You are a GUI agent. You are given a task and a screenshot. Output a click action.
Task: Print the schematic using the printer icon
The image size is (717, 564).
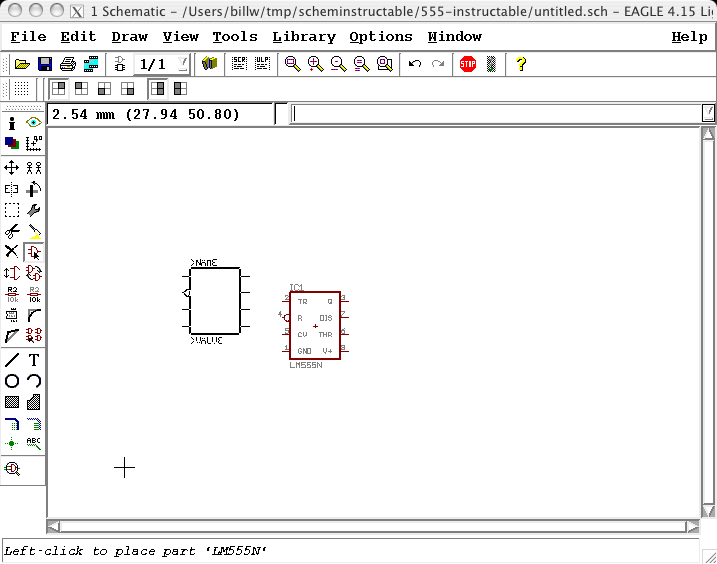tap(68, 64)
